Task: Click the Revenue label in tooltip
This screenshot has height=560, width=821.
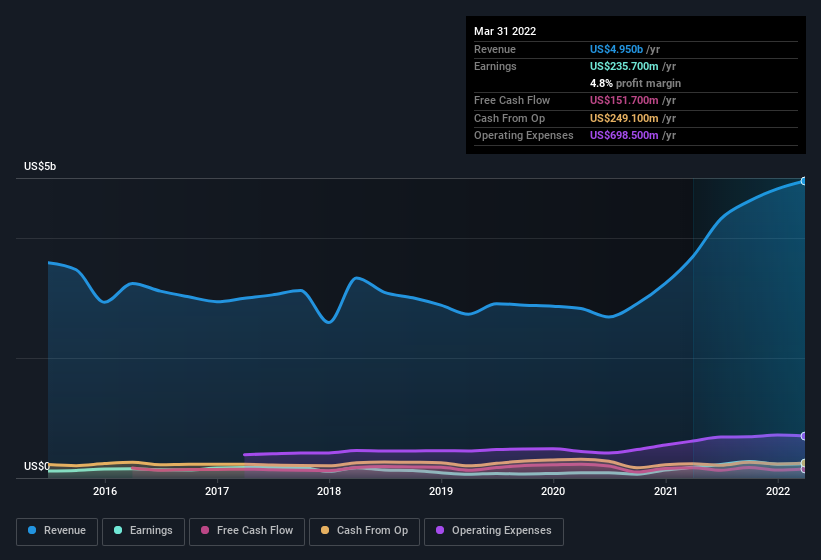Action: (495, 49)
